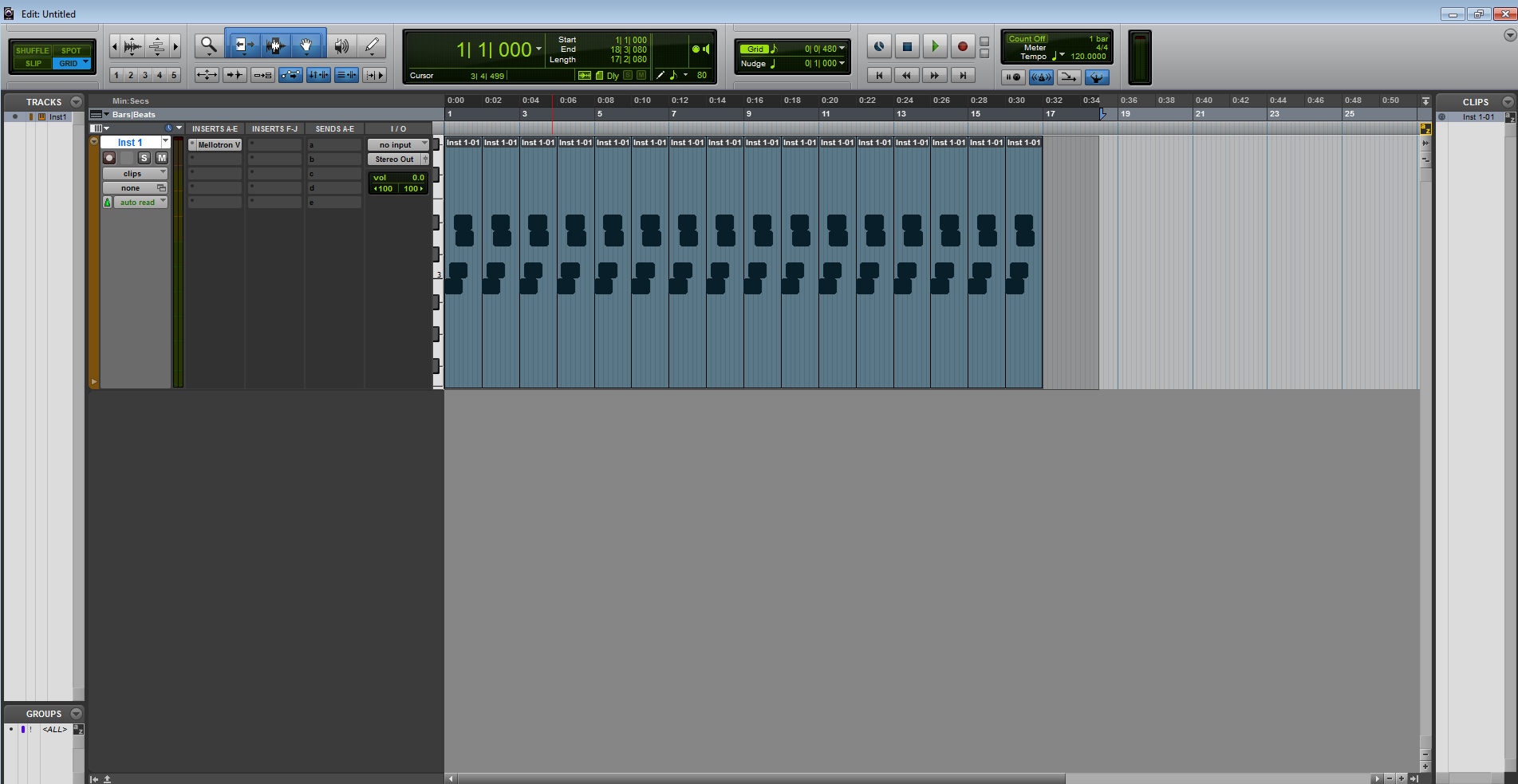
Task: Open the MIDI pencil icon in counter
Action: pos(660,75)
